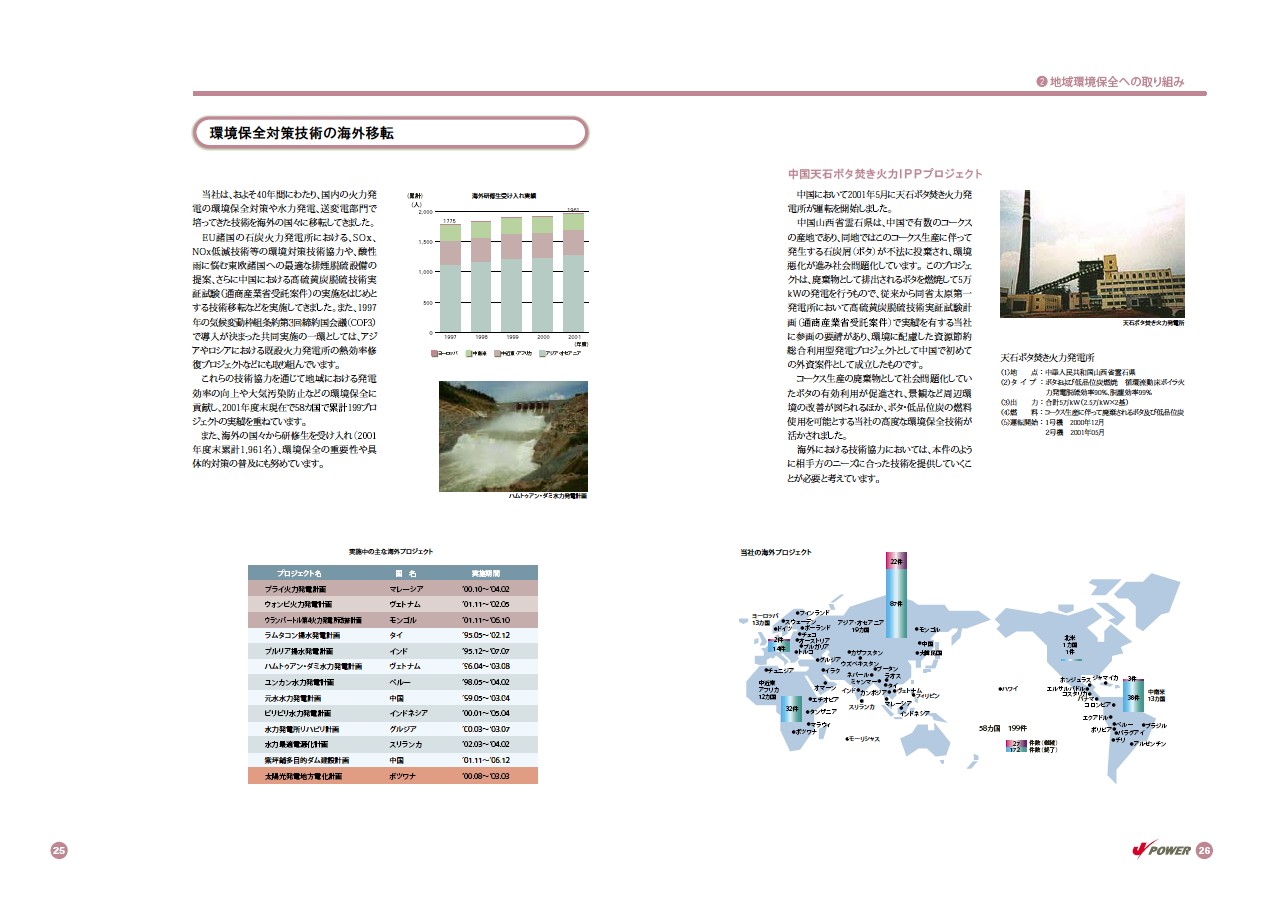Click the 1999 bar in the trainee chart
Screen dimensions: 1264x915
pos(512,275)
